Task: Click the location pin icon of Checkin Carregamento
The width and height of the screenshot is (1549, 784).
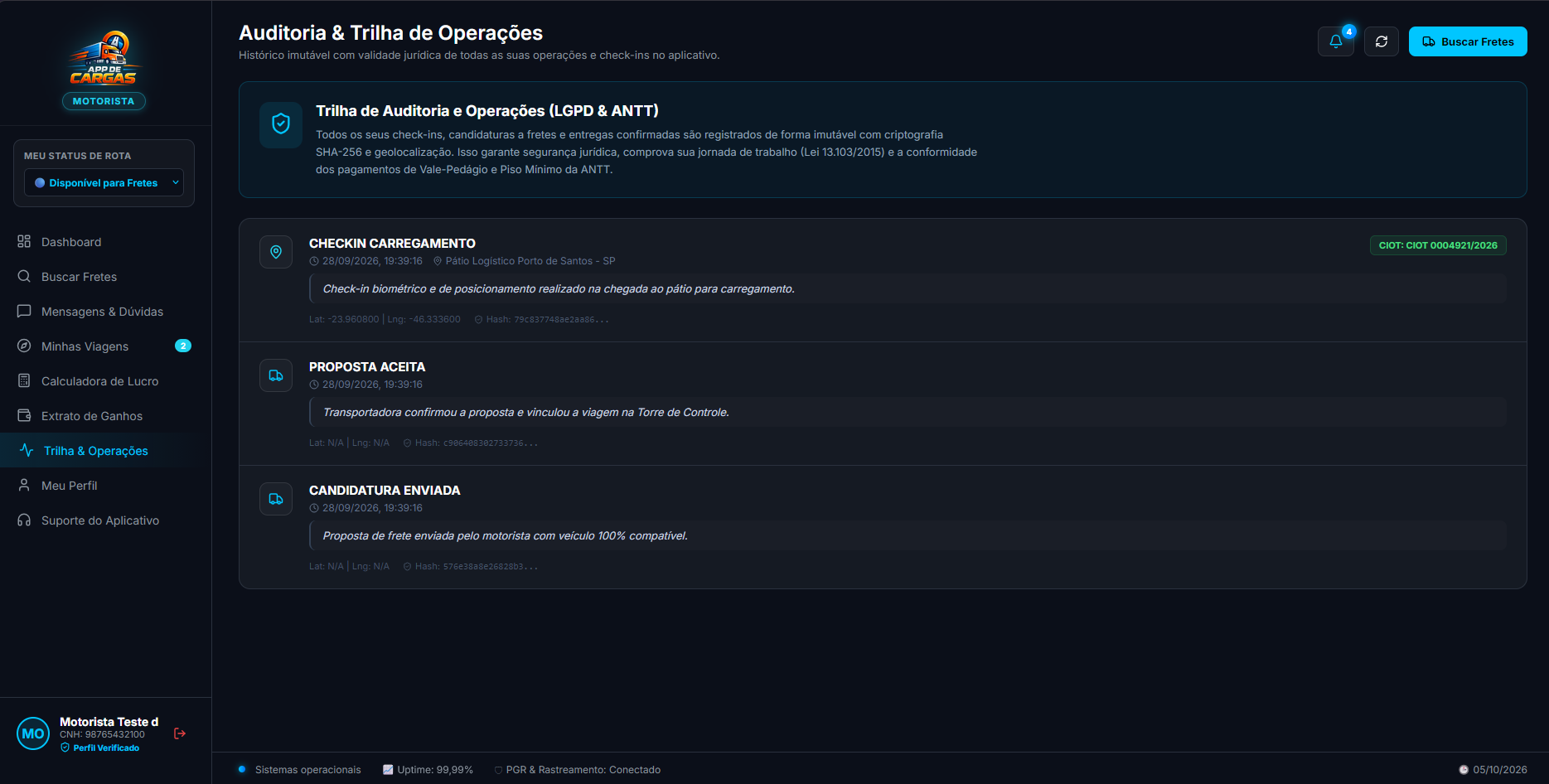Action: click(x=276, y=252)
